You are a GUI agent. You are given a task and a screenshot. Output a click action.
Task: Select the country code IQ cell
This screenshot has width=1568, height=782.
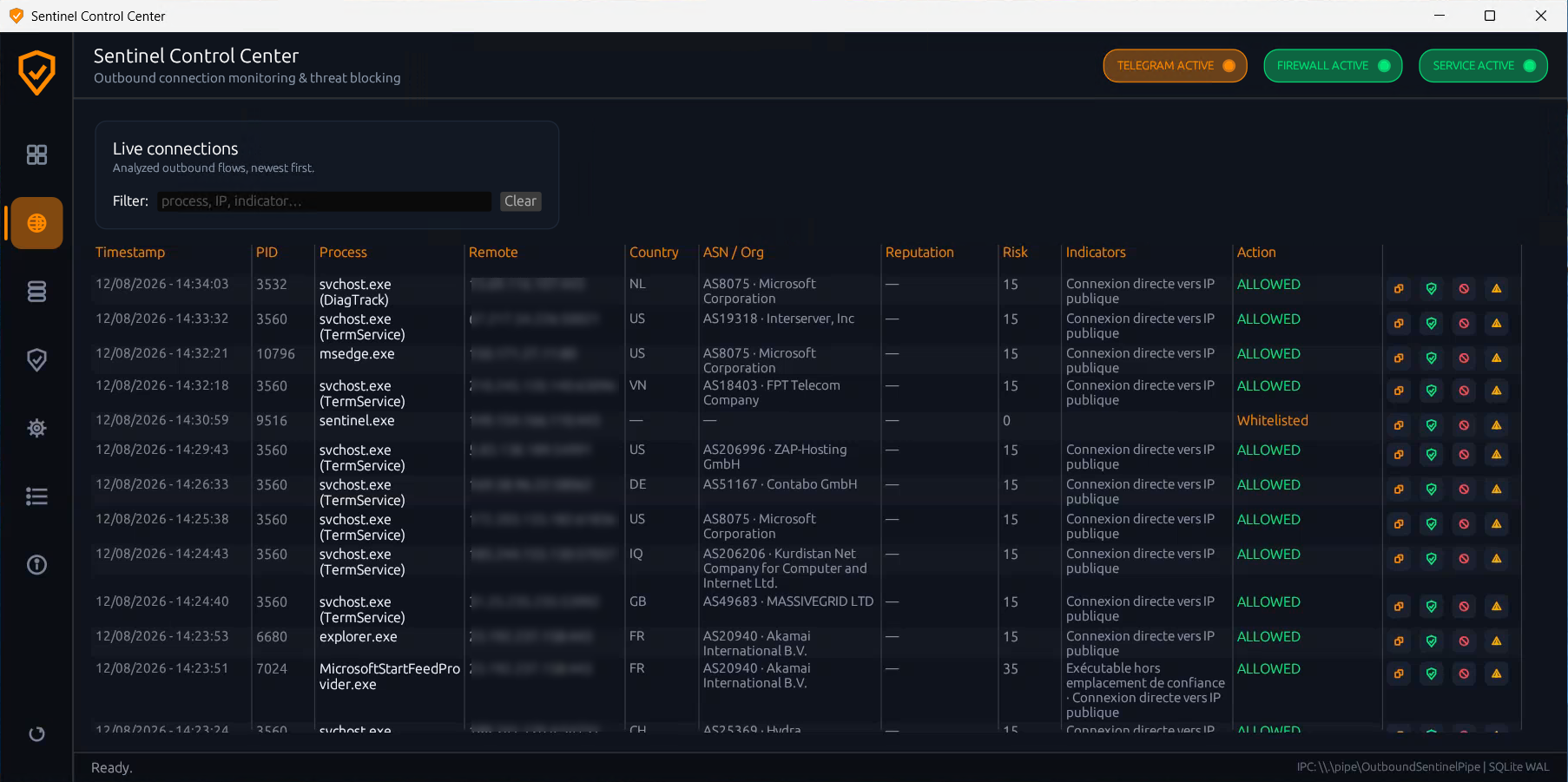(x=636, y=554)
